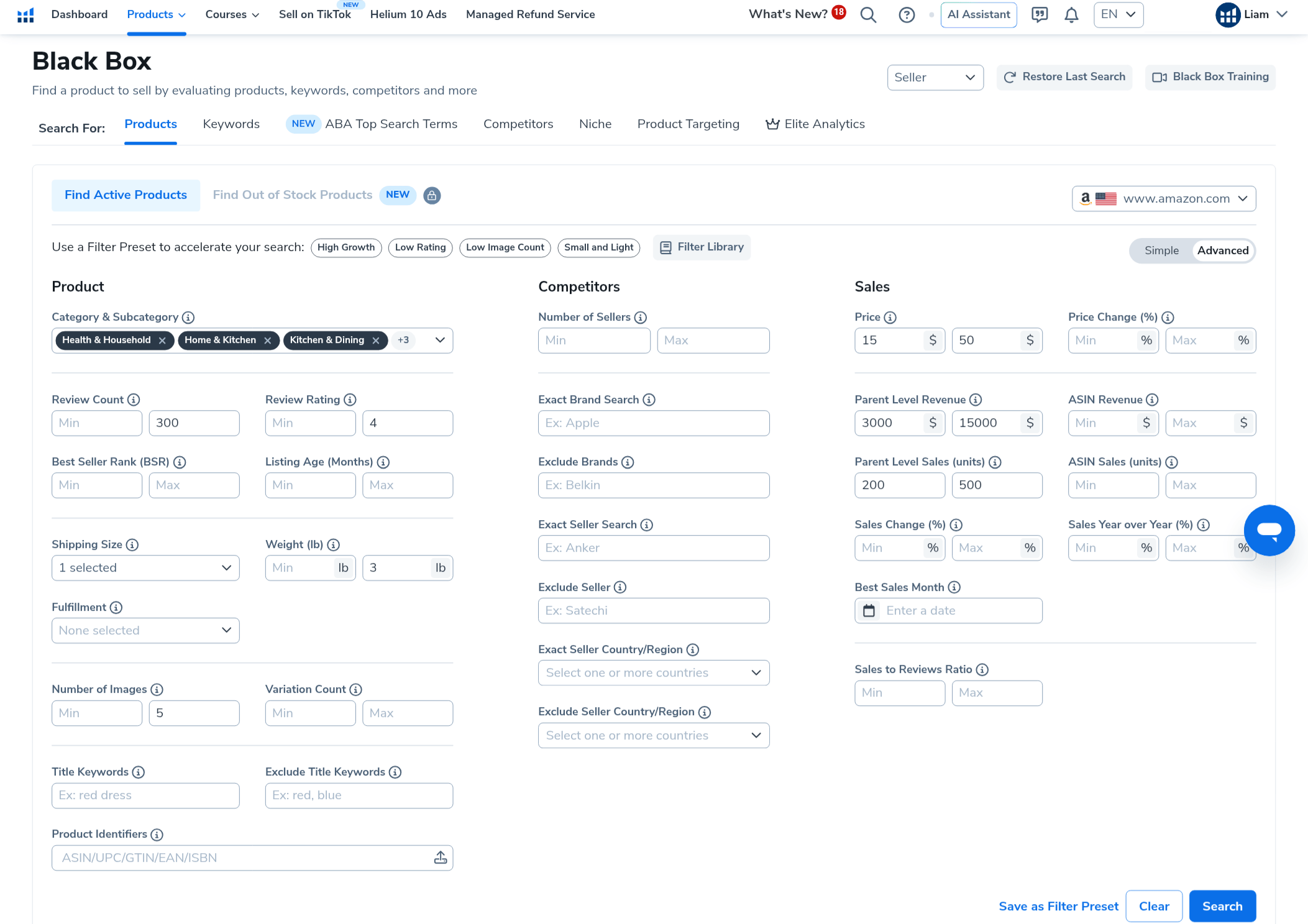Open Exclude Seller Country/Region dropdown
The height and width of the screenshot is (924, 1308).
(x=654, y=736)
